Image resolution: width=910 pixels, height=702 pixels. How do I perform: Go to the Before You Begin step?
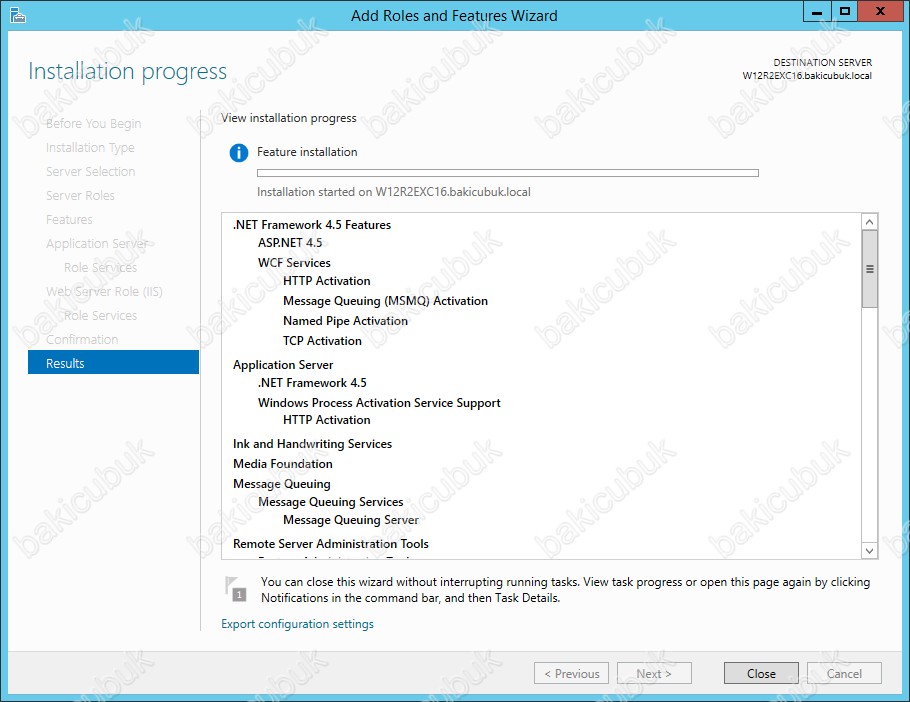[x=93, y=124]
